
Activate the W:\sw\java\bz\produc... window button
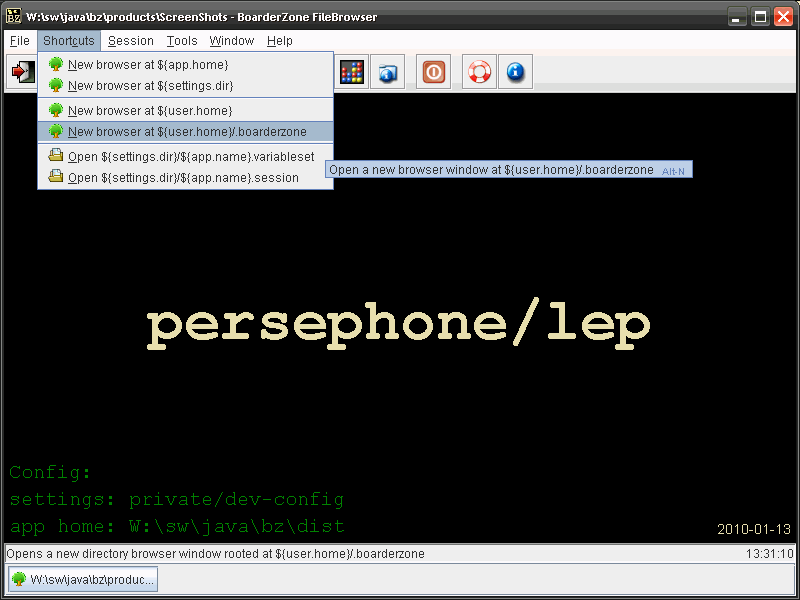tap(83, 580)
